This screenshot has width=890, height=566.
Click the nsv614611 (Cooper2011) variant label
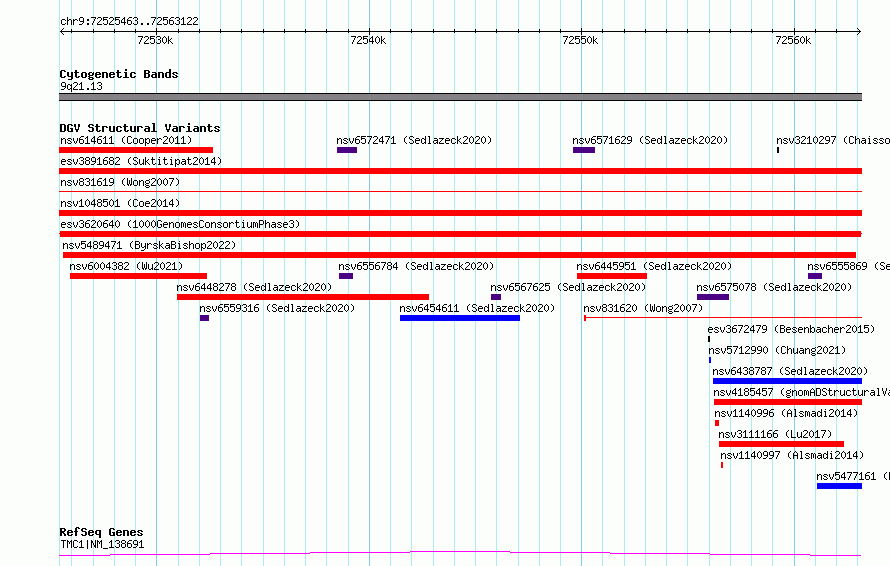point(126,140)
